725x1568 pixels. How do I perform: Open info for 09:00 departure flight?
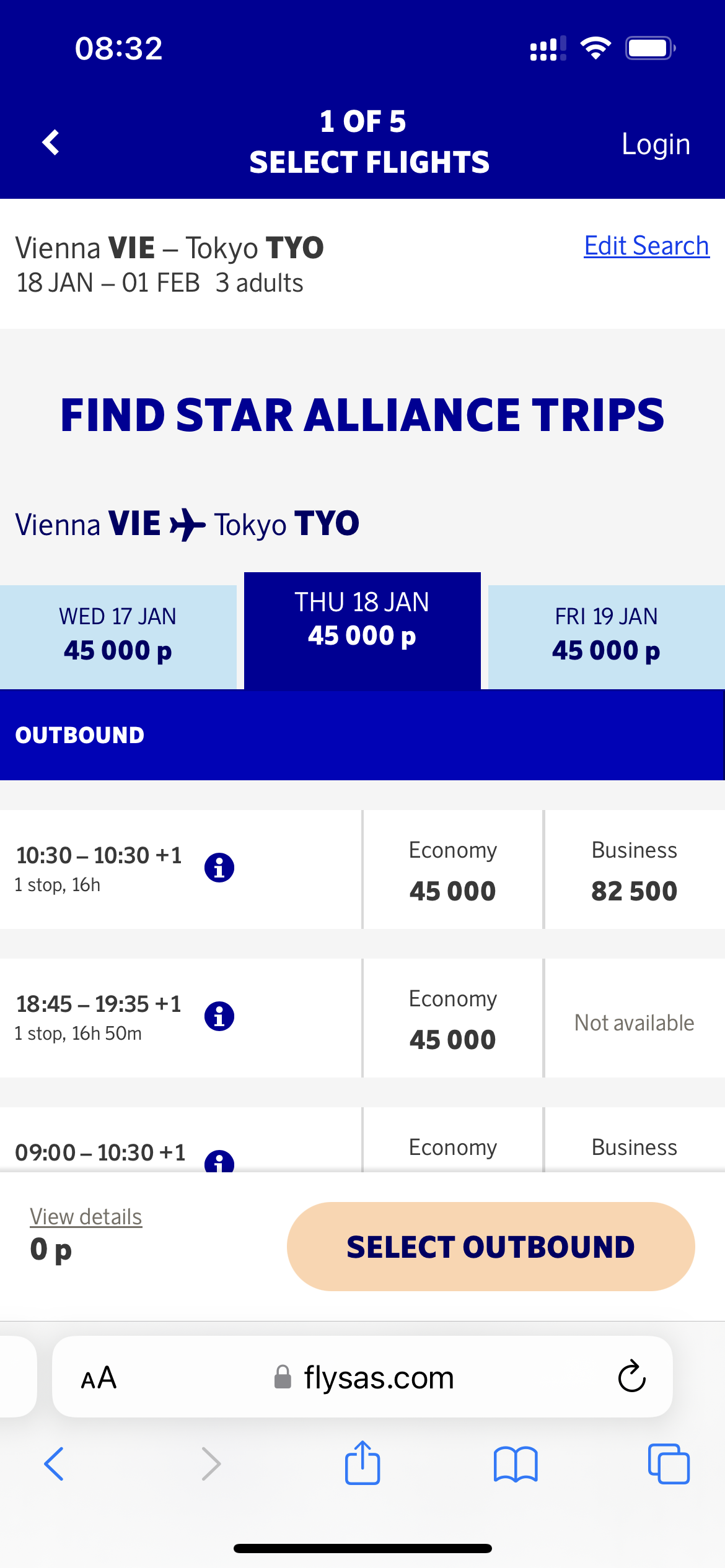coord(219,1161)
